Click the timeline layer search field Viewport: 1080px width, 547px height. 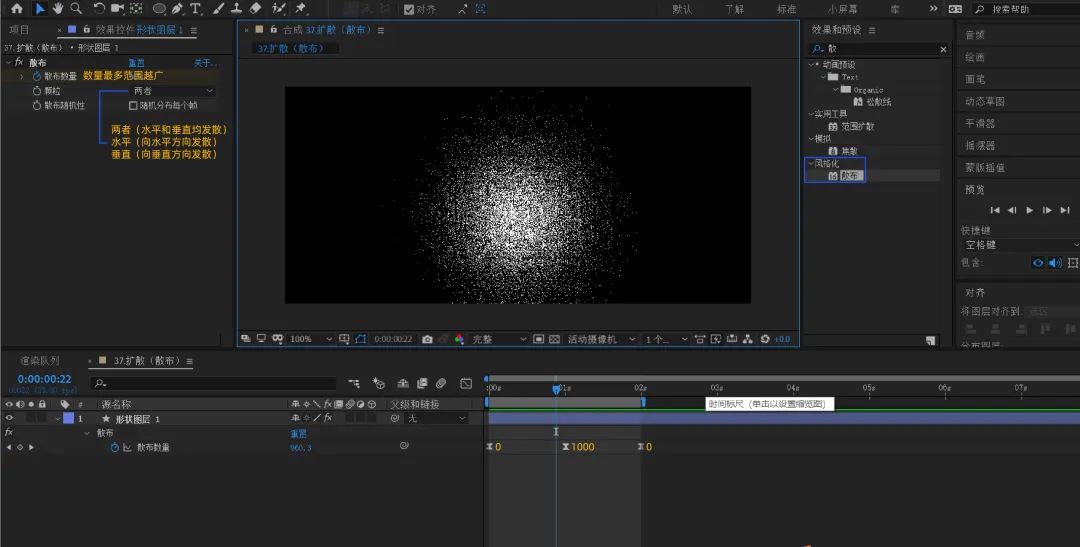pyautogui.click(x=214, y=383)
